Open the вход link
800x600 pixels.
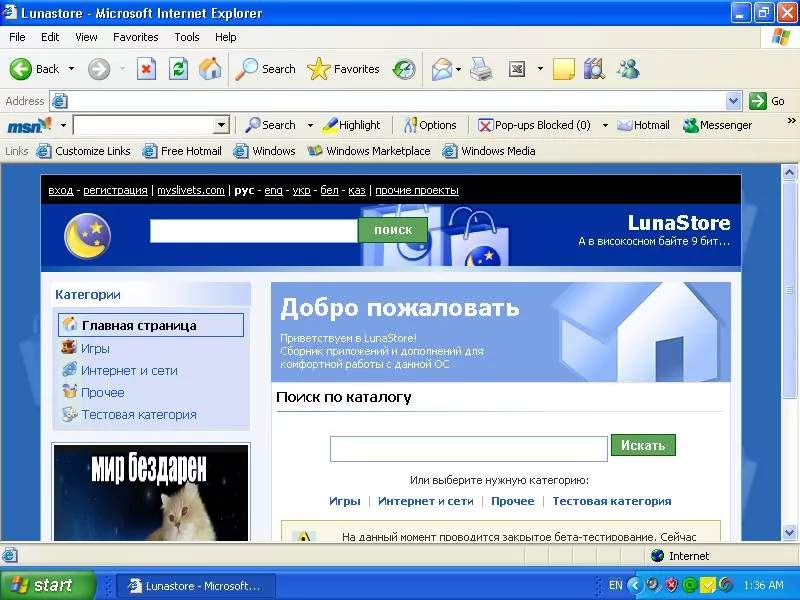click(61, 190)
